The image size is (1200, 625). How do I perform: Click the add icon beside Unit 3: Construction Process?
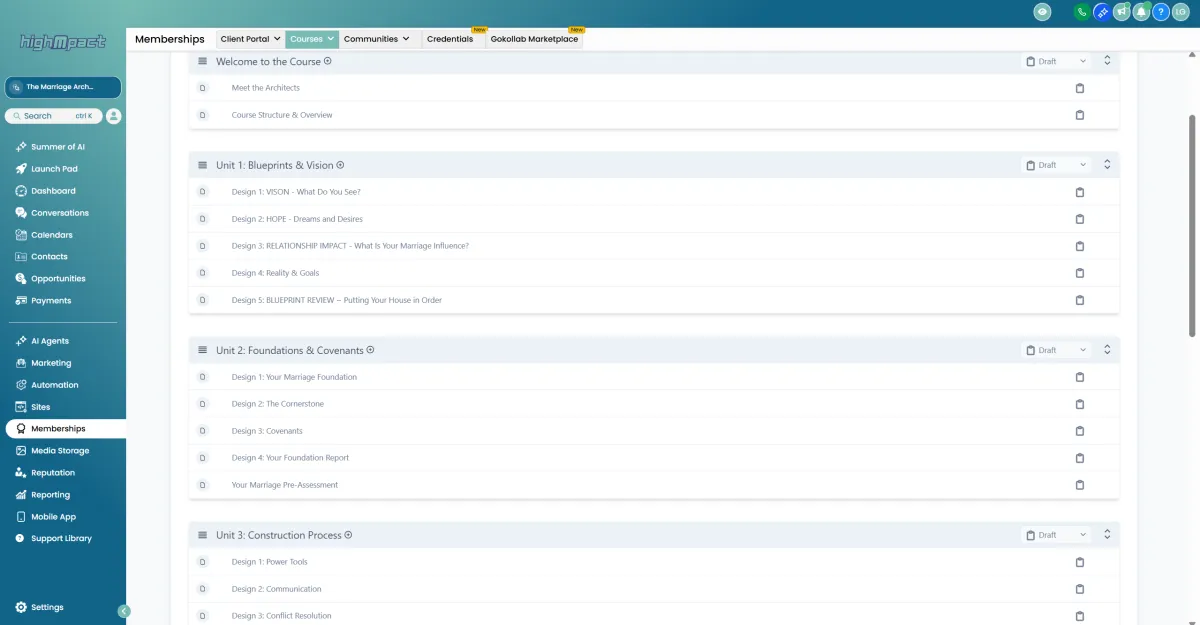point(348,535)
